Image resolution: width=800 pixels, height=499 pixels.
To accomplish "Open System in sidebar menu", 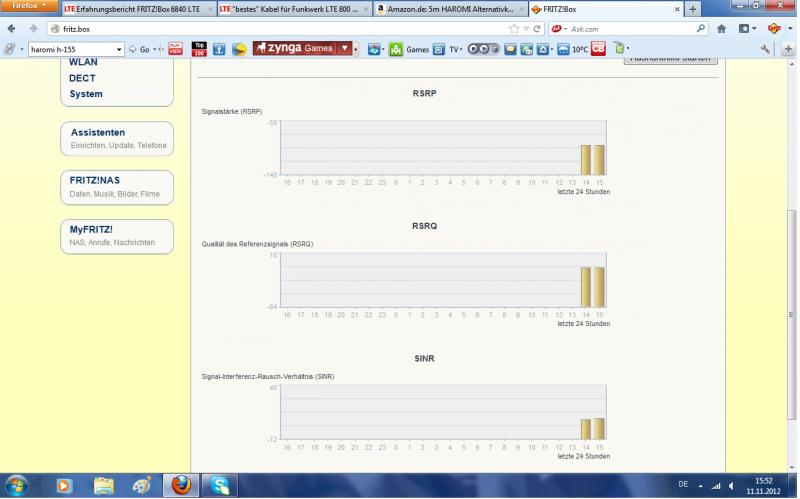I will [x=86, y=94].
